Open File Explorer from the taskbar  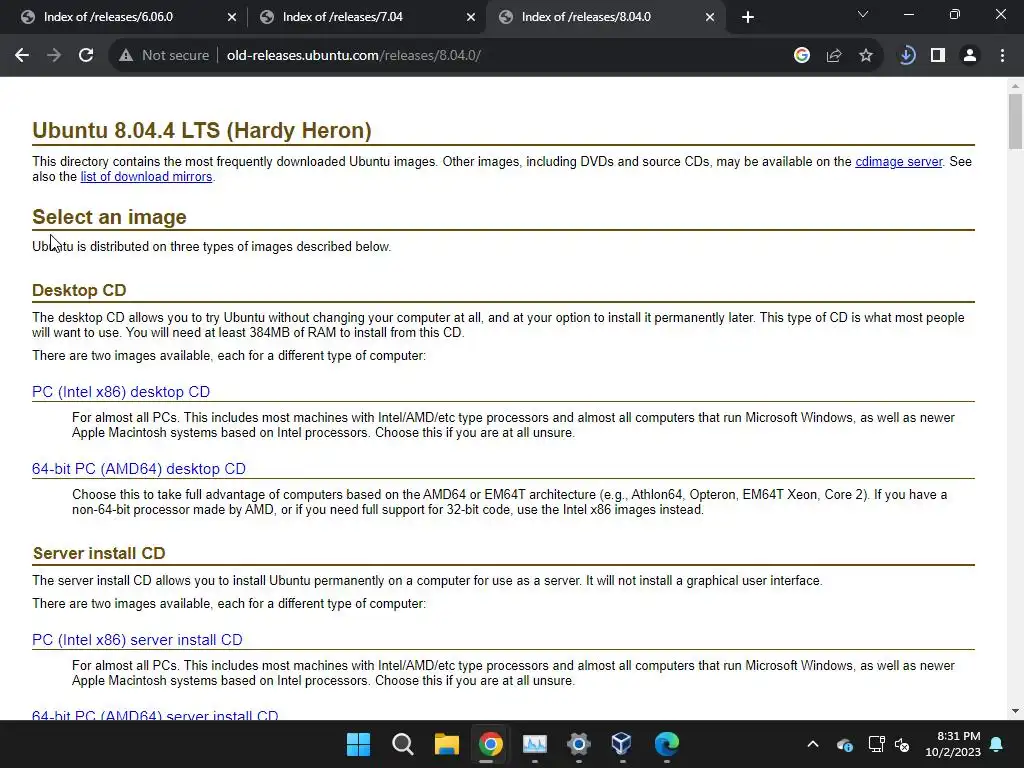click(447, 744)
